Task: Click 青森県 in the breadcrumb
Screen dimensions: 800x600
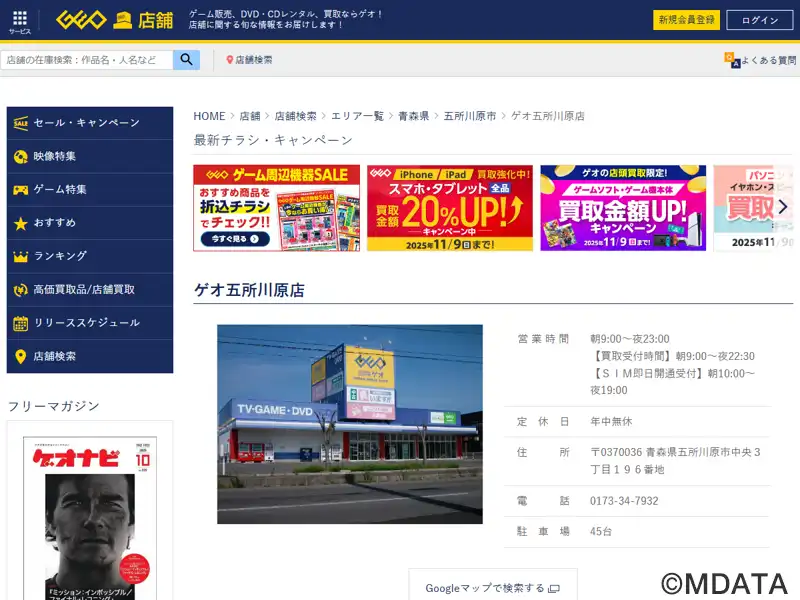Action: coord(414,116)
